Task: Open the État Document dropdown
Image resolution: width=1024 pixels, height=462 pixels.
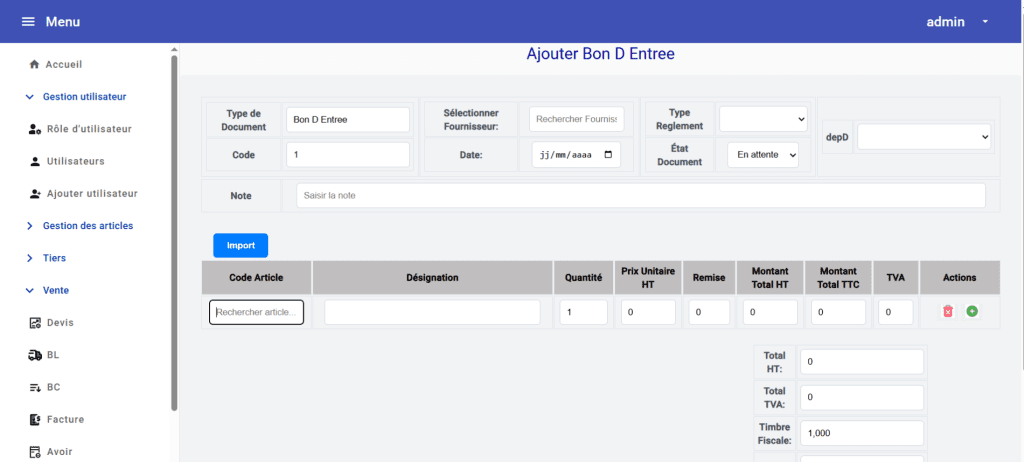Action: pos(762,155)
